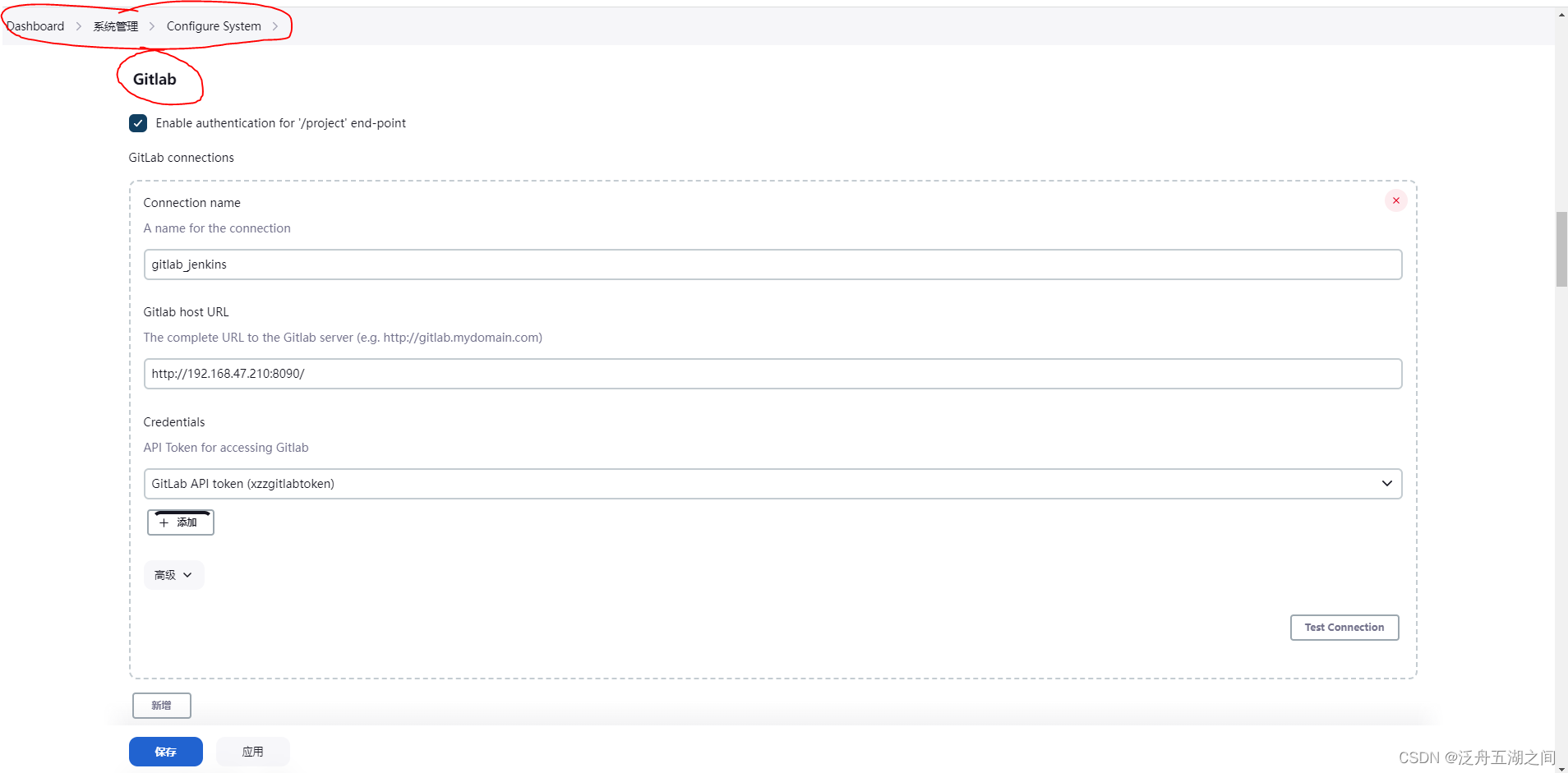Image resolution: width=1568 pixels, height=773 pixels.
Task: Open the Dashboard breadcrumb
Action: pos(35,26)
